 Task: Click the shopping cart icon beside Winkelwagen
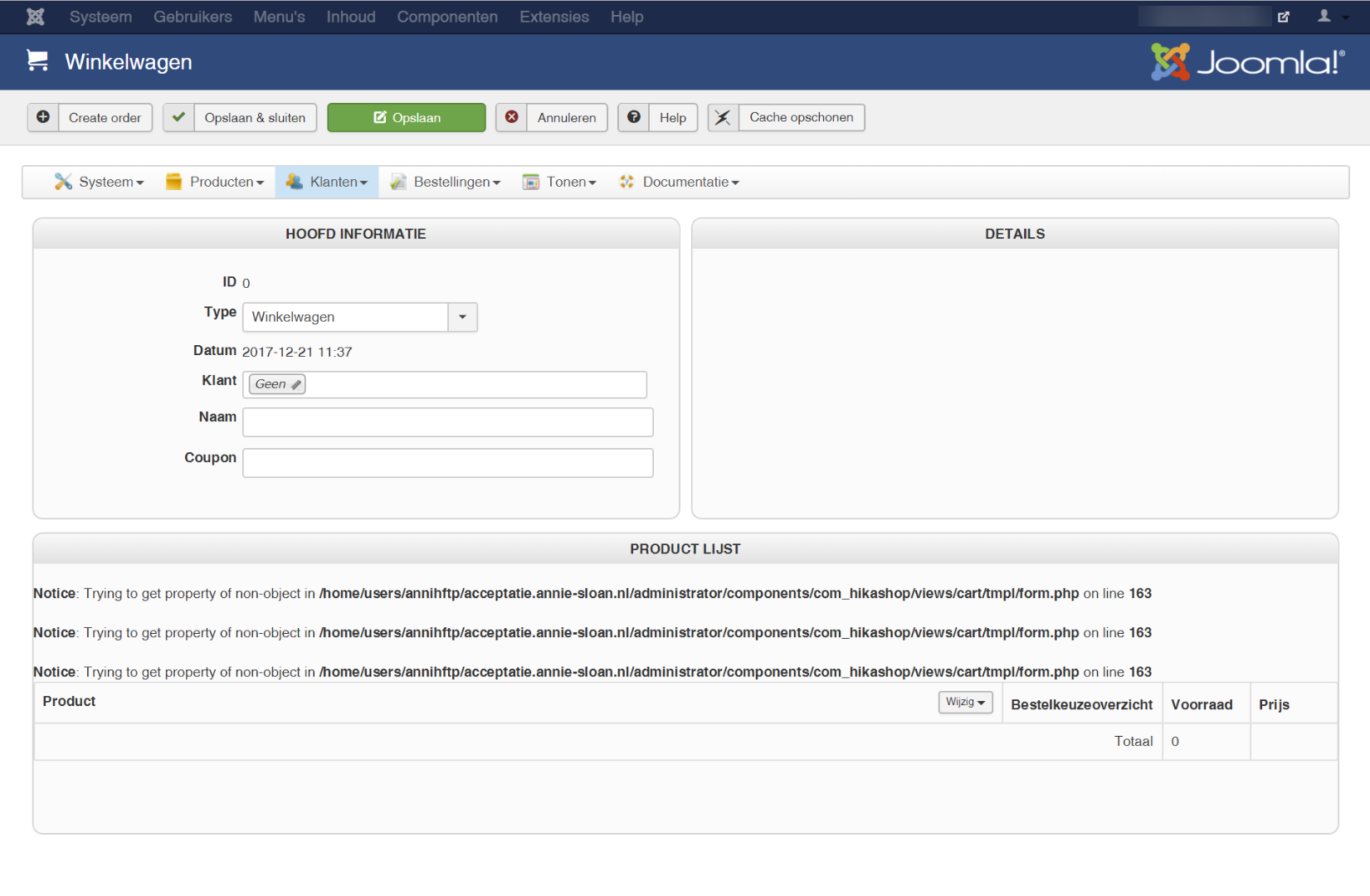click(x=37, y=61)
